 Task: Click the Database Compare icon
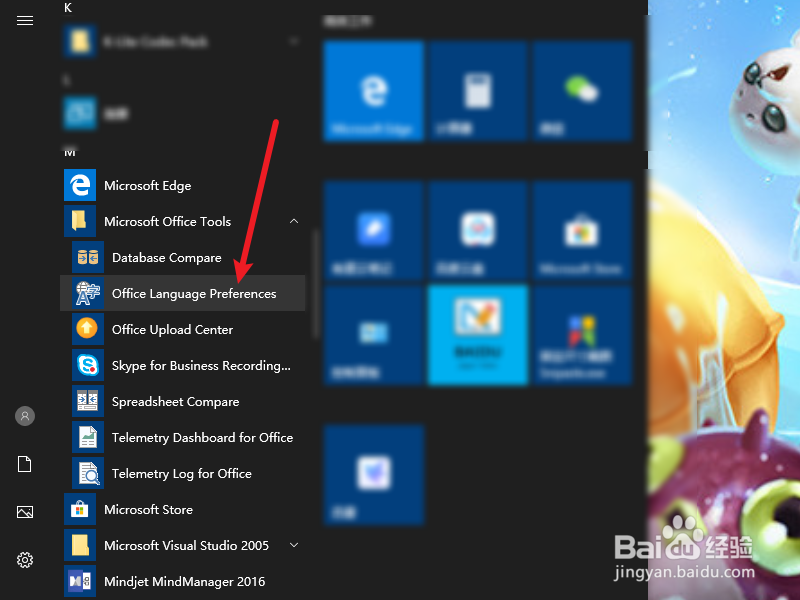[88, 257]
